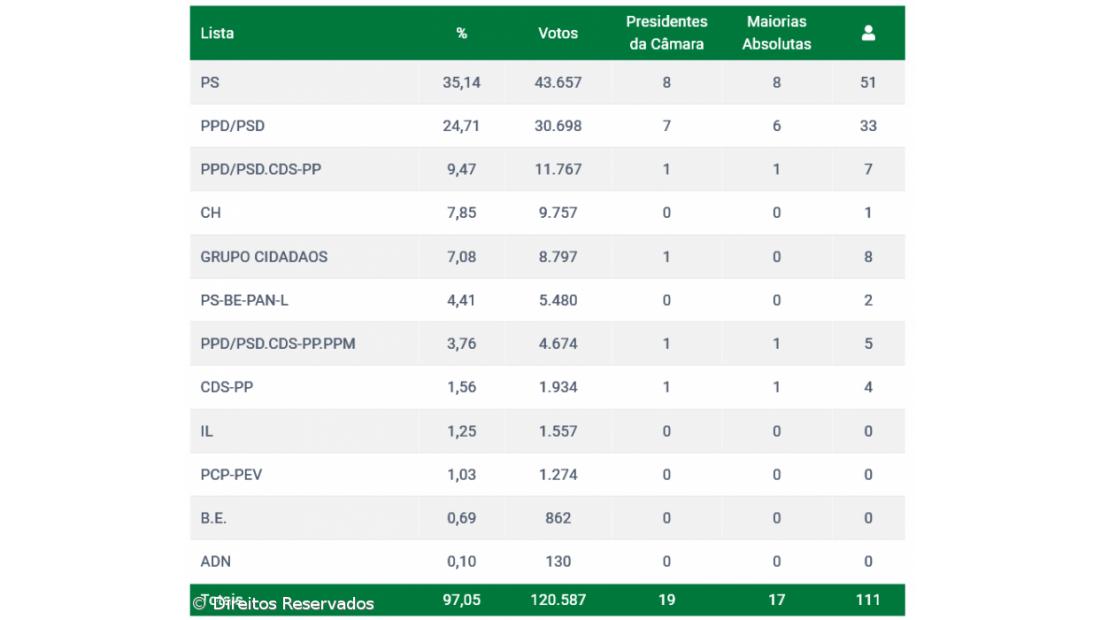This screenshot has width=1100, height=620.
Task: Select the Votos column header
Action: (x=557, y=33)
